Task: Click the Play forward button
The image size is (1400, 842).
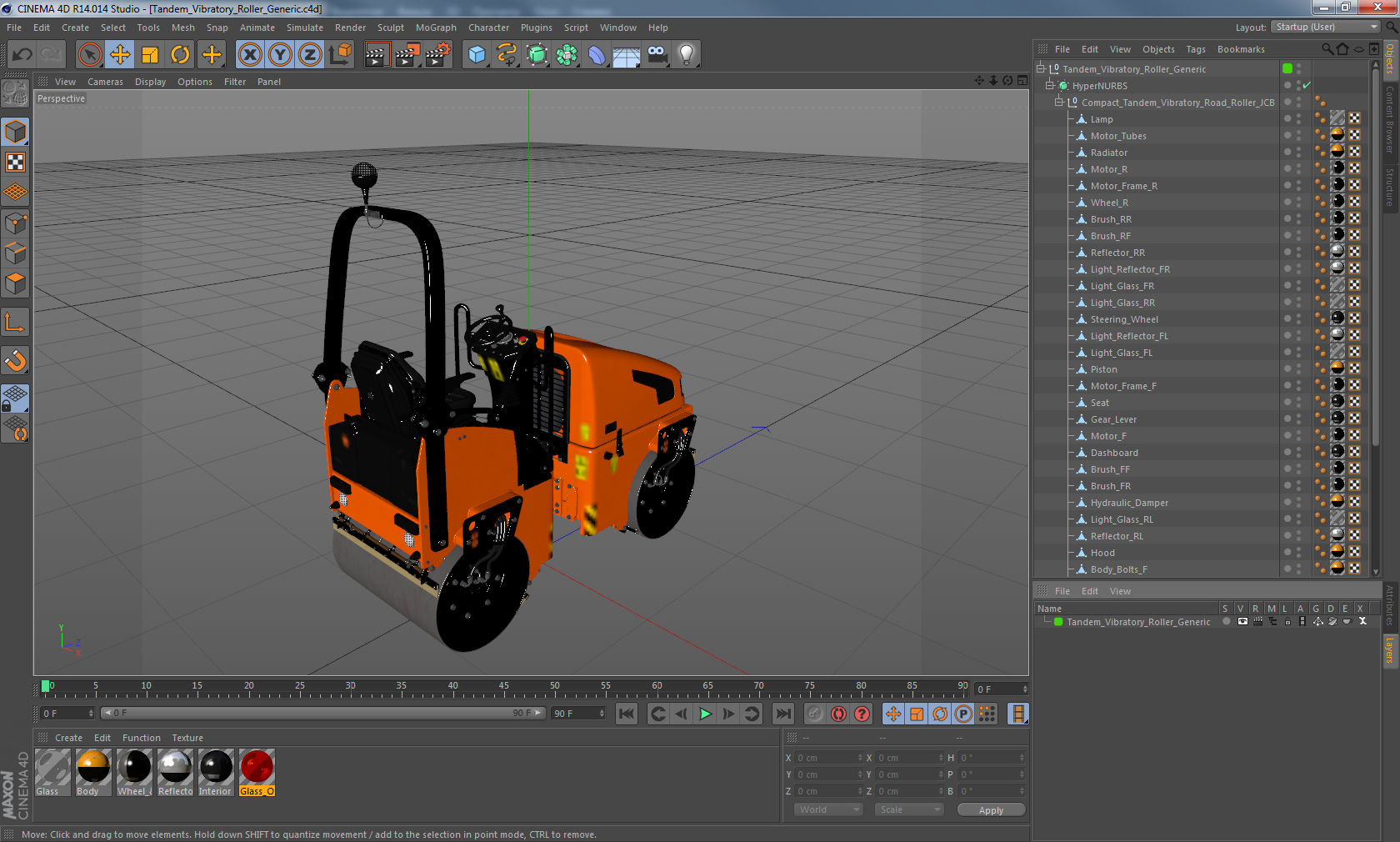Action: (x=705, y=714)
